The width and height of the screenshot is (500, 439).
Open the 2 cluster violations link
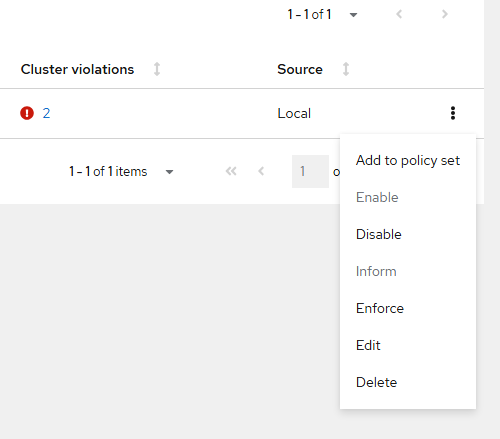coord(46,113)
